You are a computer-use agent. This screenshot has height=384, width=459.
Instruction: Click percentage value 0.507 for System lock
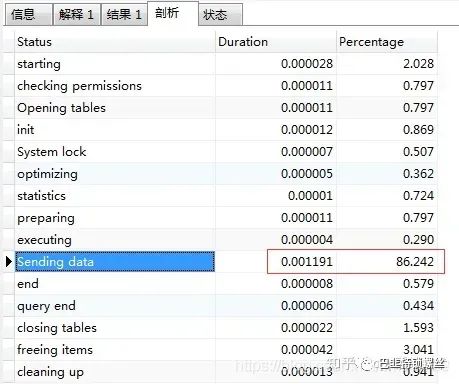point(418,152)
